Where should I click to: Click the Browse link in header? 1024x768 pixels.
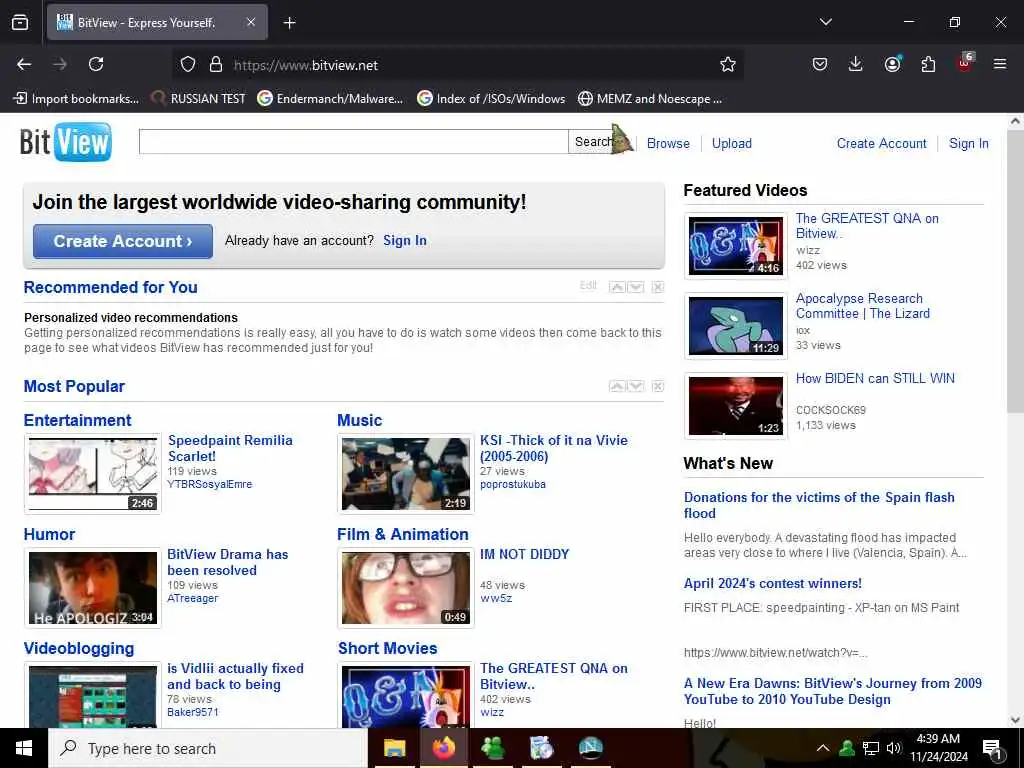(668, 143)
